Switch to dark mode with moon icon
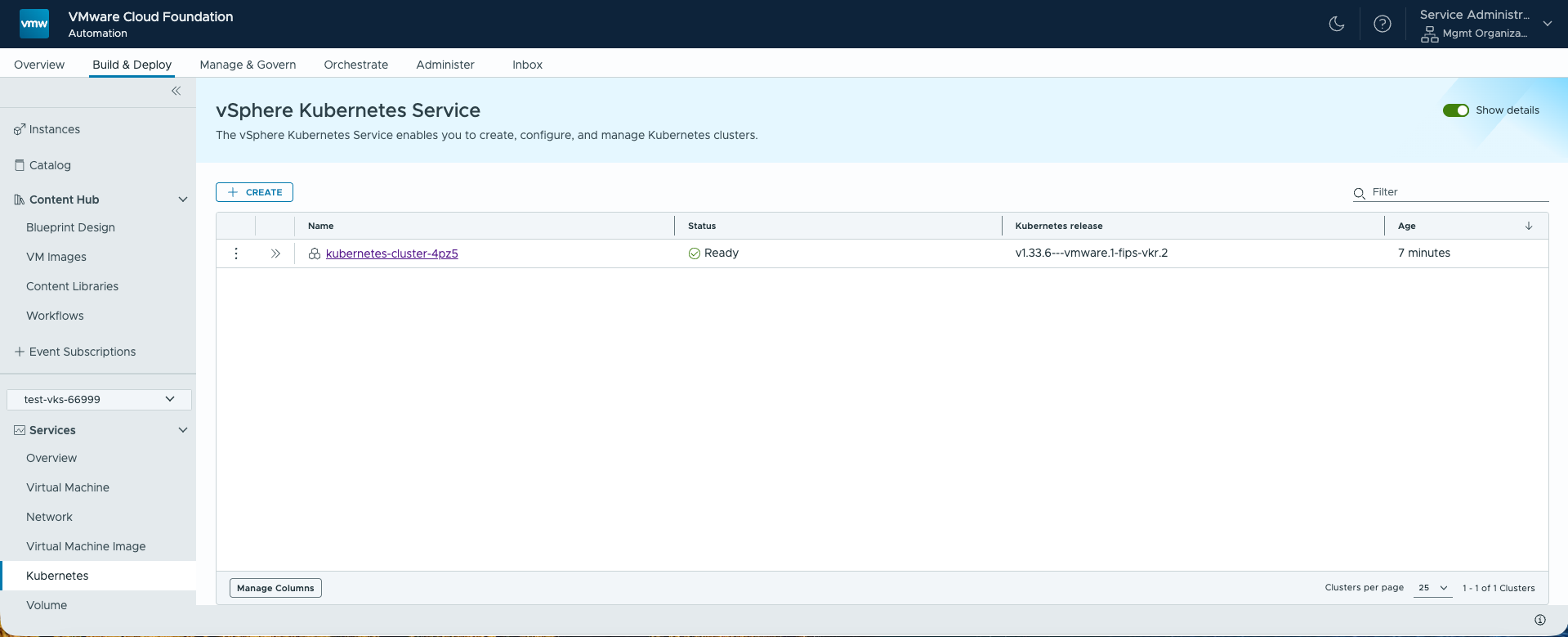This screenshot has width=1568, height=637. click(x=1337, y=24)
